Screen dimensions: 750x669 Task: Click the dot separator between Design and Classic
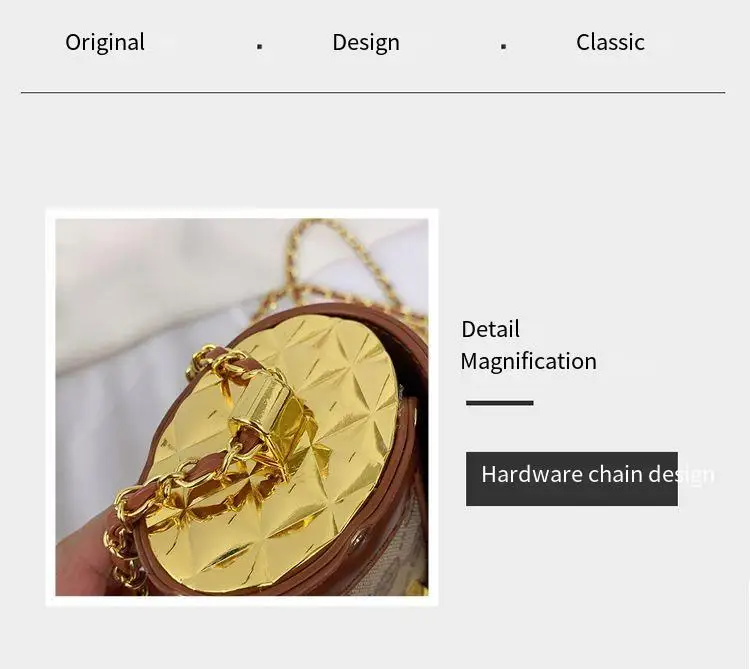tap(503, 46)
